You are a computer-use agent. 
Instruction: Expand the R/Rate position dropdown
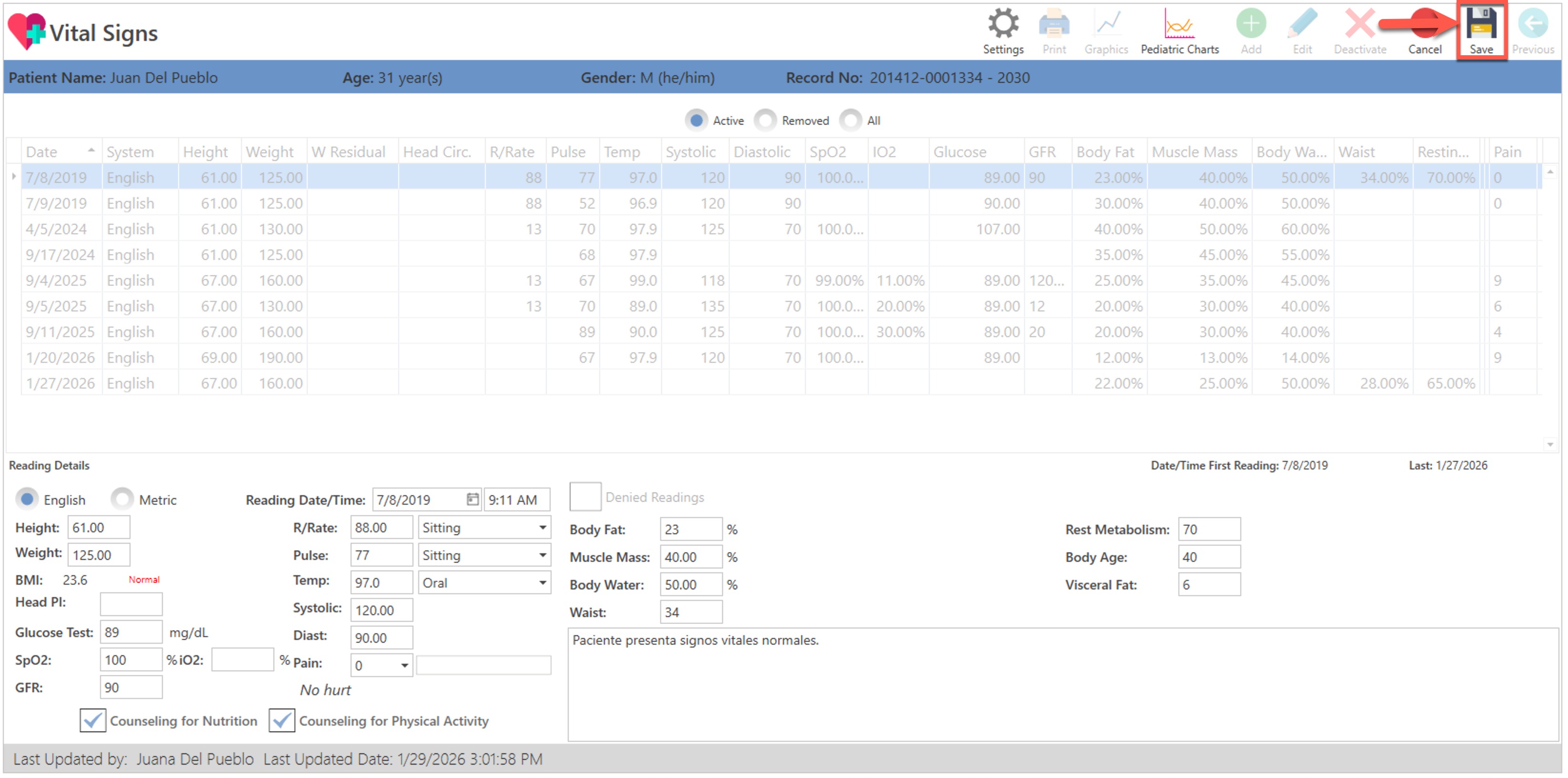tap(542, 528)
